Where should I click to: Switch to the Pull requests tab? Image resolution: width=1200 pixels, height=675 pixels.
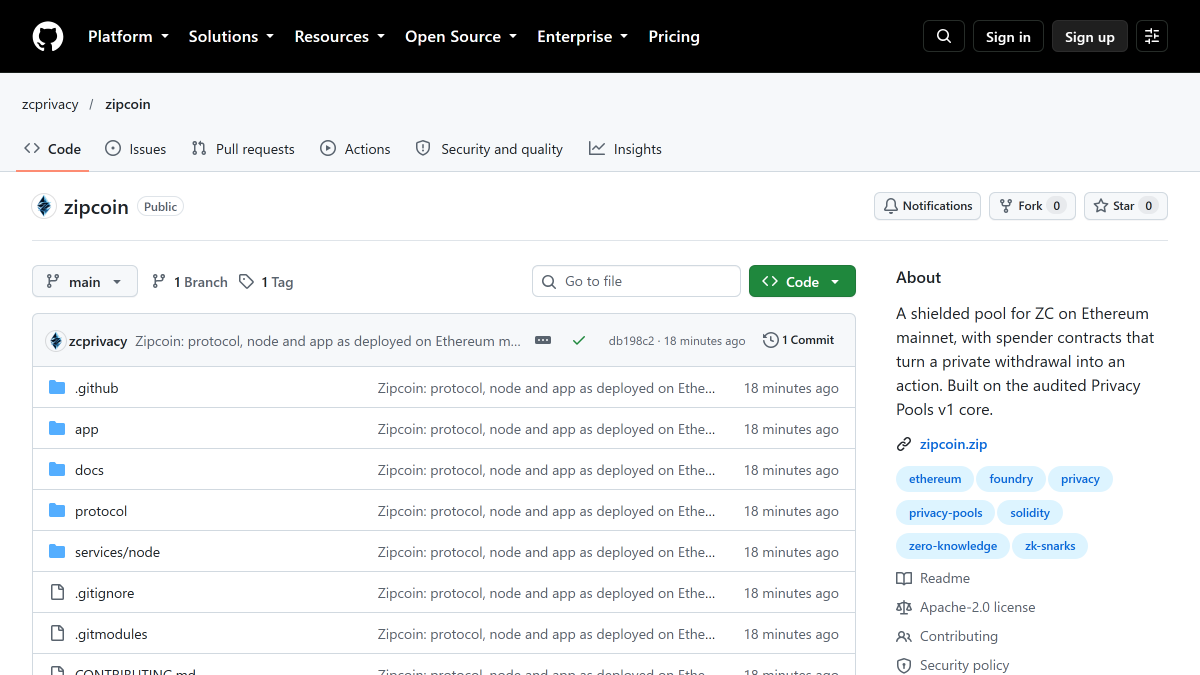tap(243, 149)
